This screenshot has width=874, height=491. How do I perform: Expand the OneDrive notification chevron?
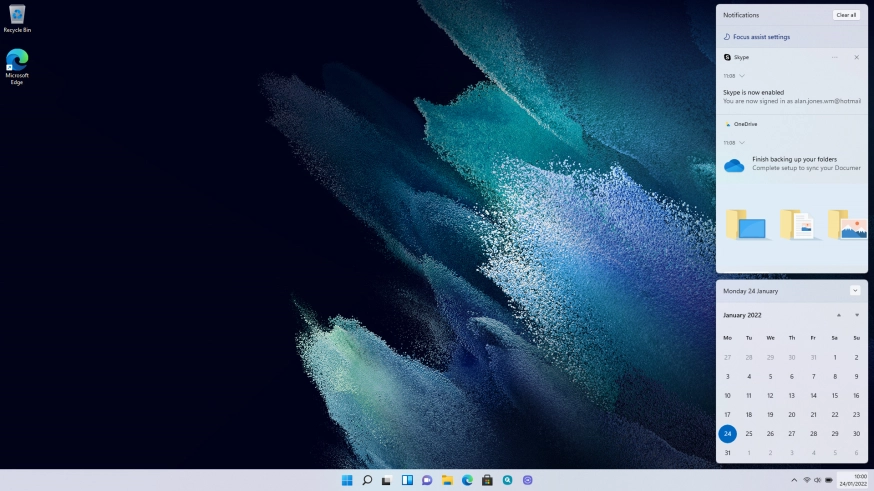[x=742, y=143]
